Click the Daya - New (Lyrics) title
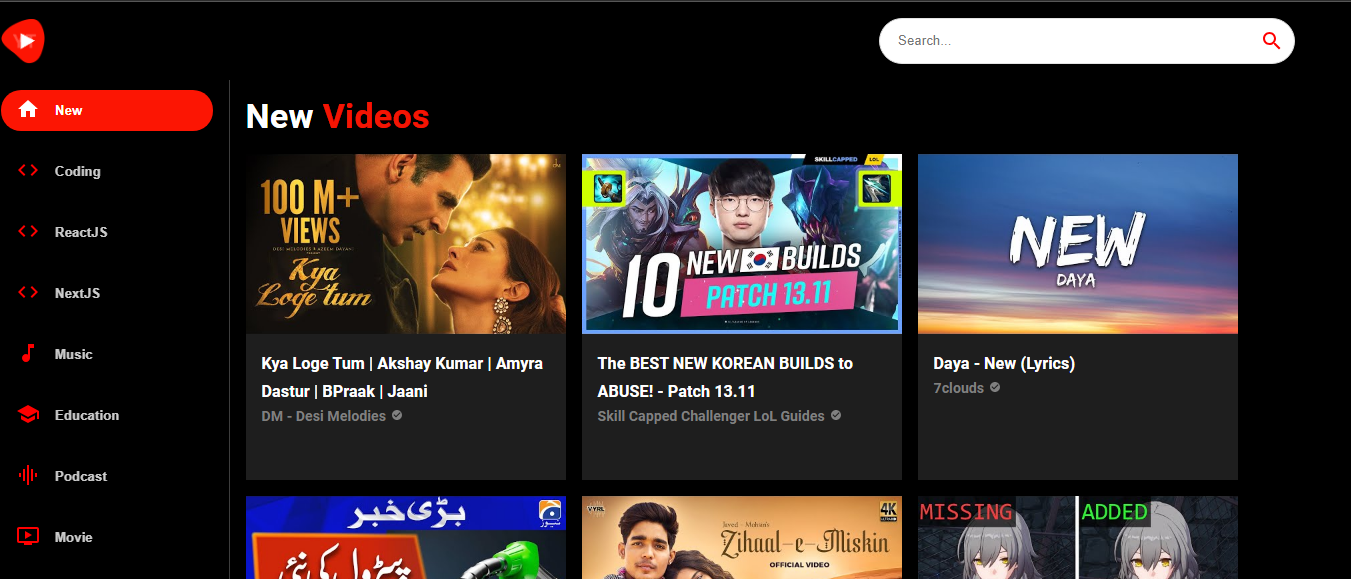 click(1004, 363)
